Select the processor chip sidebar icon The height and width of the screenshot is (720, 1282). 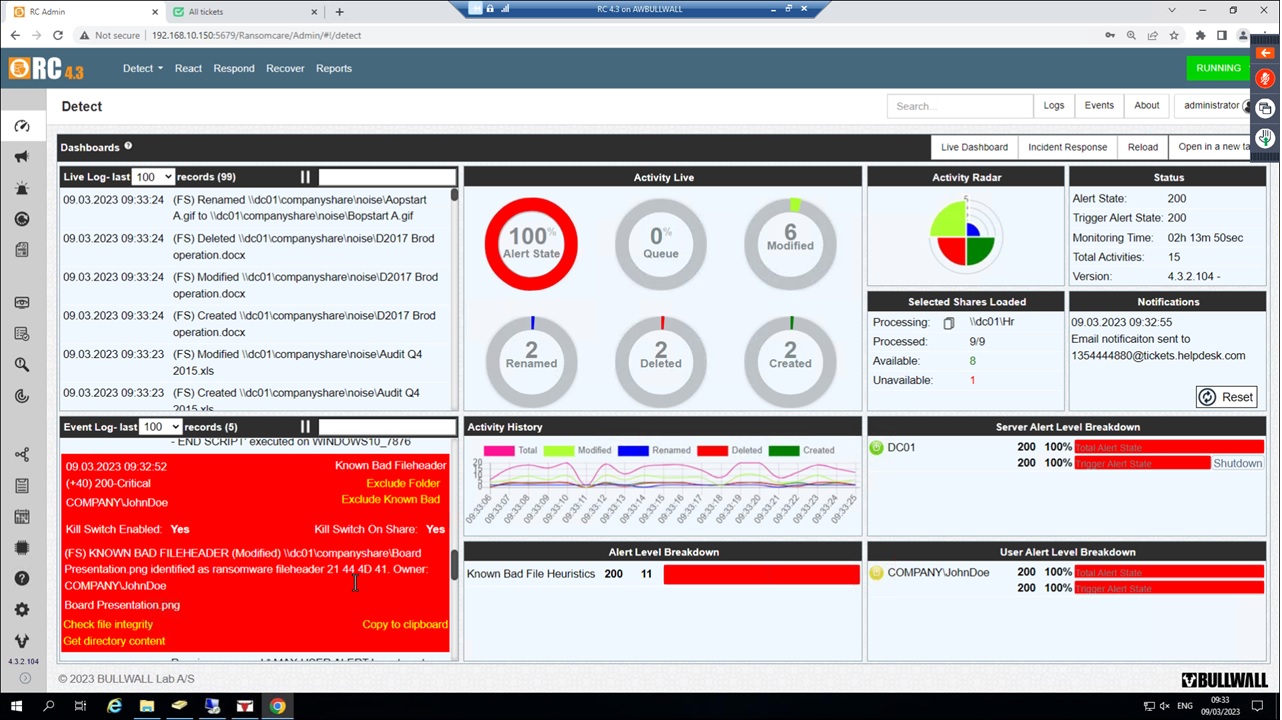click(x=22, y=547)
